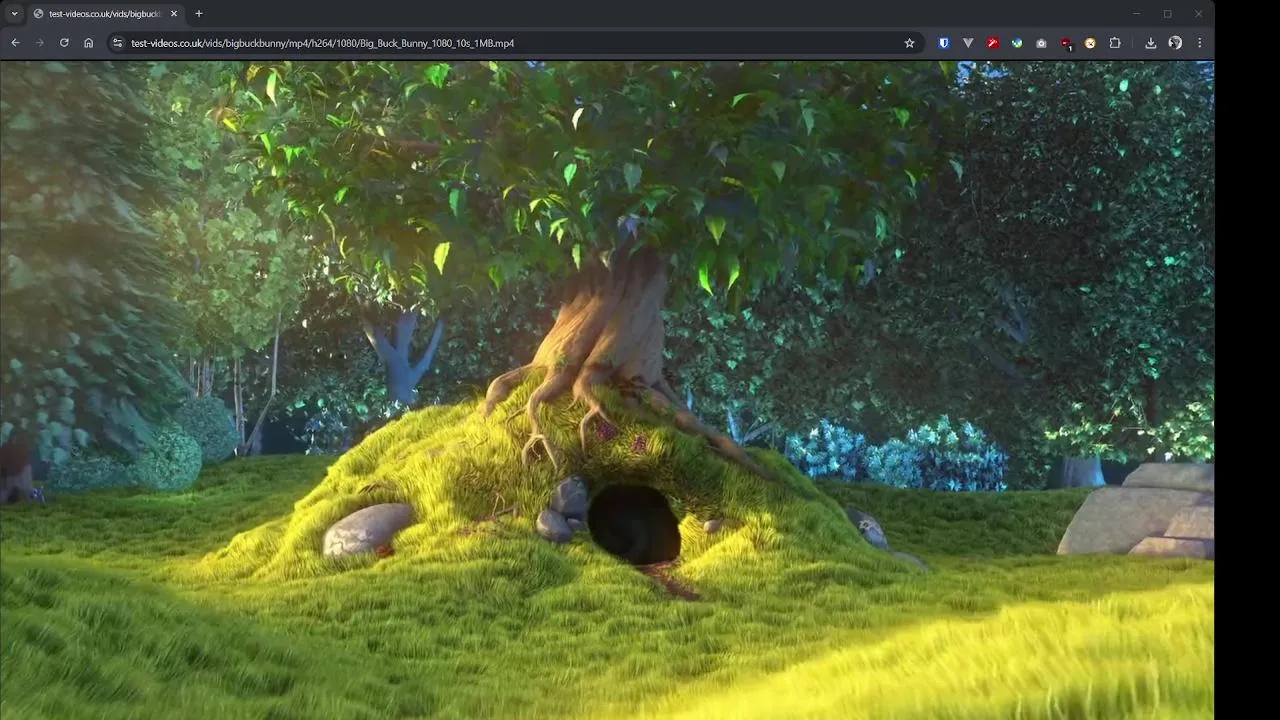Viewport: 1280px width, 720px height.
Task: Open the blue-green globe extension
Action: (1017, 43)
